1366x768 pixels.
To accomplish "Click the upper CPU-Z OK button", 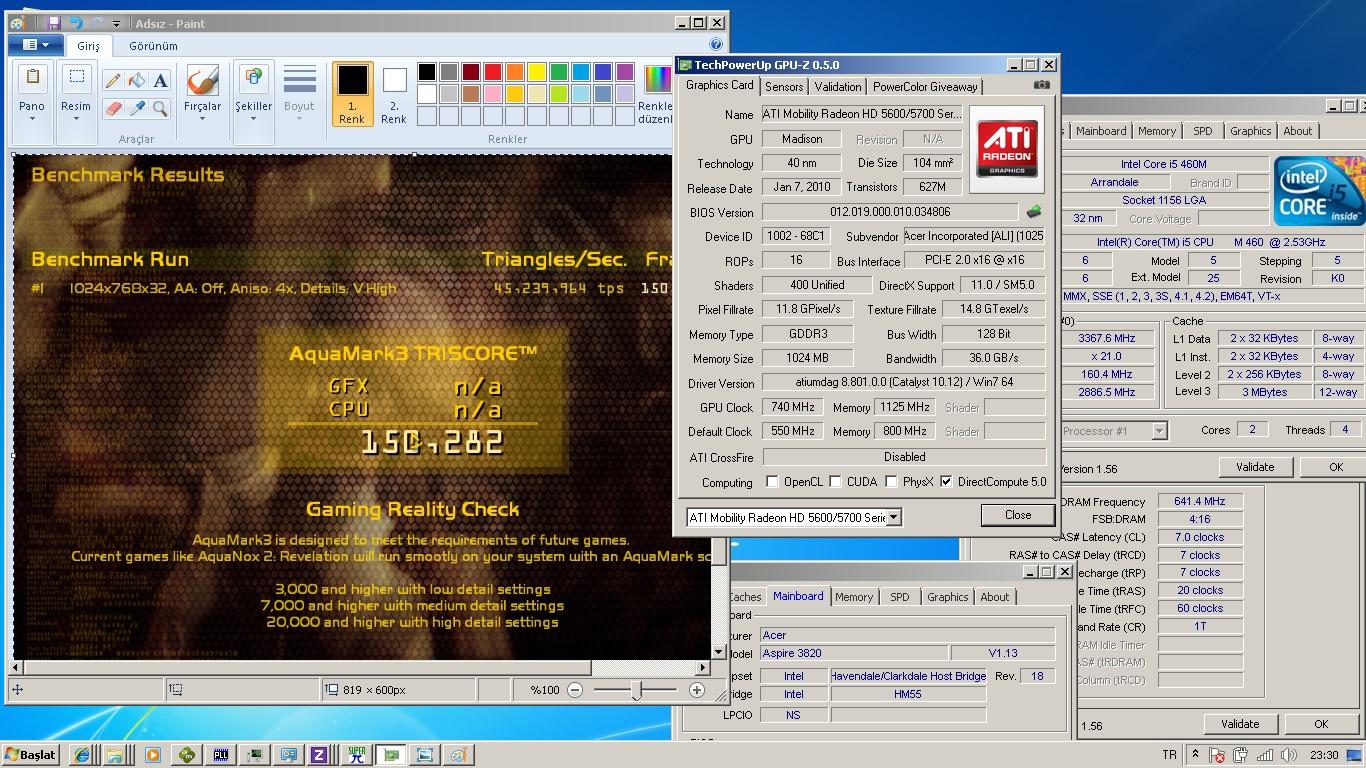I will click(x=1335, y=467).
